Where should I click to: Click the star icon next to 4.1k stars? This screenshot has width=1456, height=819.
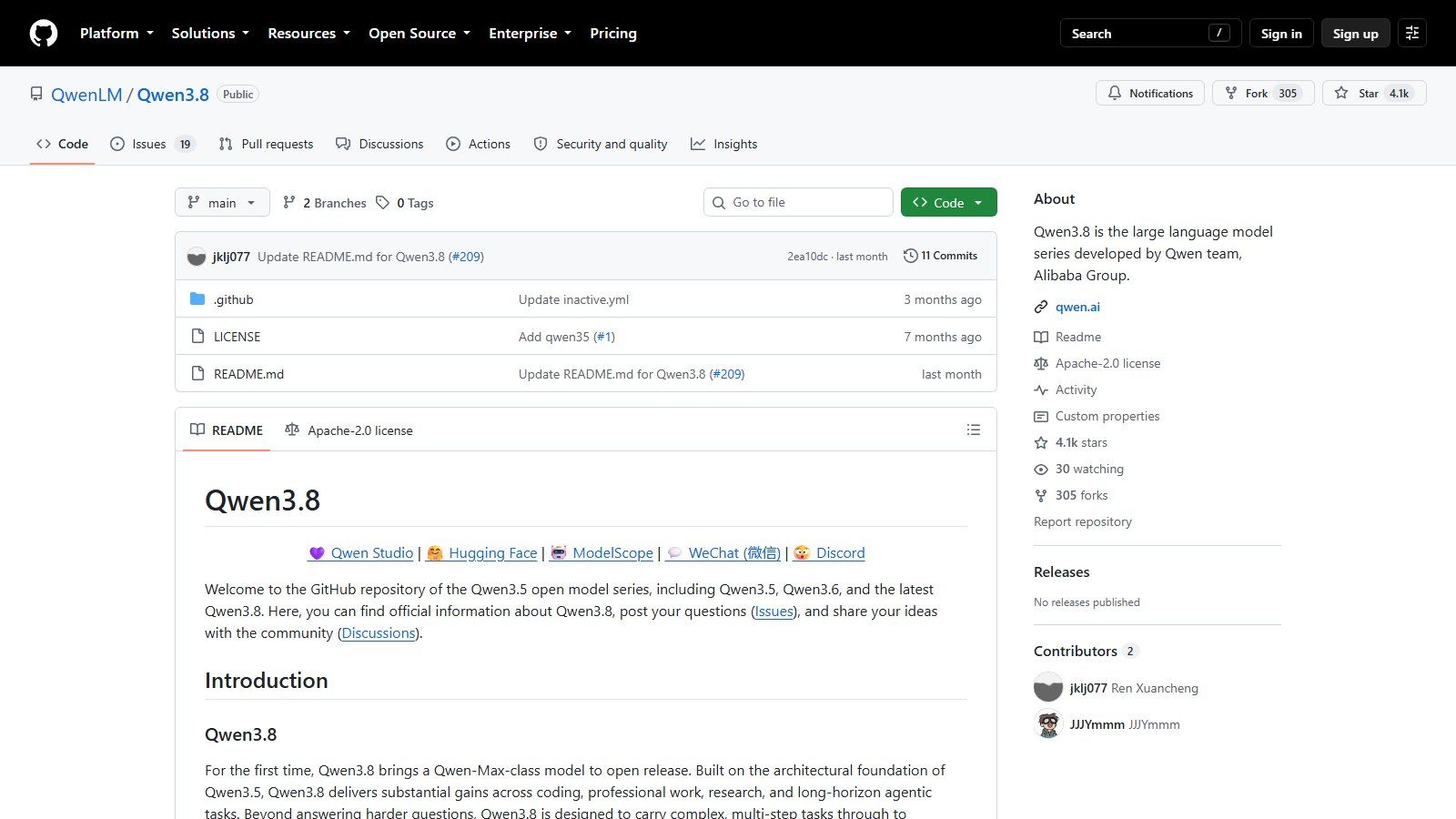(x=1041, y=443)
